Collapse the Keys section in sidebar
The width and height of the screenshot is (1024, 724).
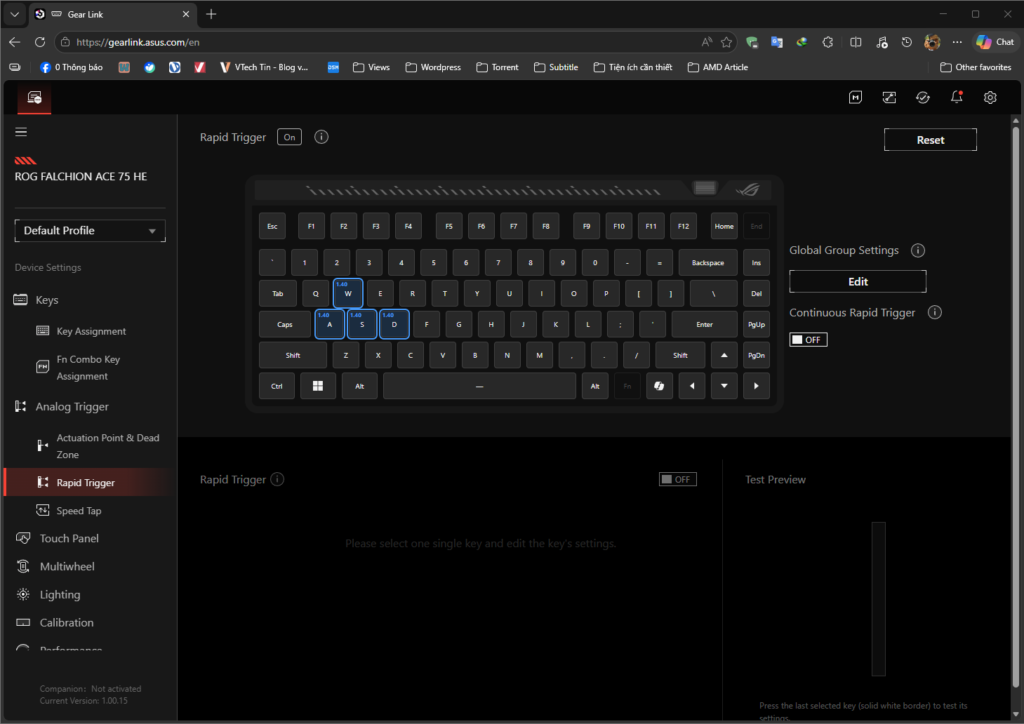(x=47, y=300)
